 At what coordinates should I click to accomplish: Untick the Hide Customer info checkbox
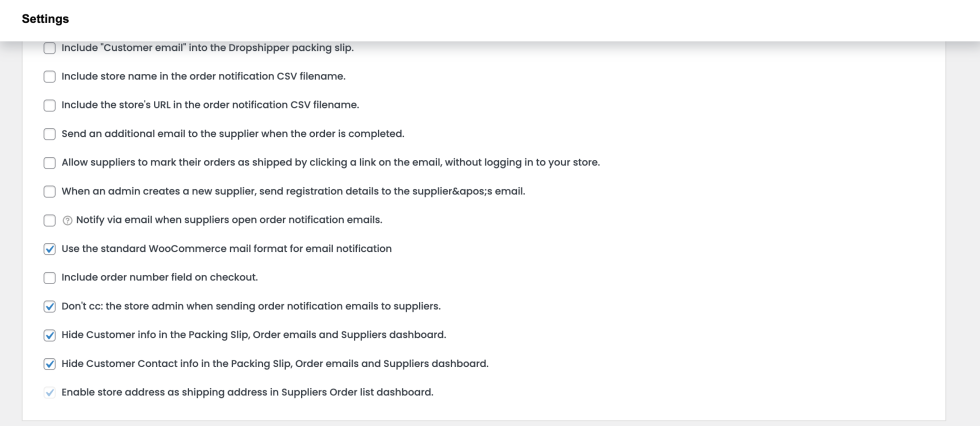(50, 335)
